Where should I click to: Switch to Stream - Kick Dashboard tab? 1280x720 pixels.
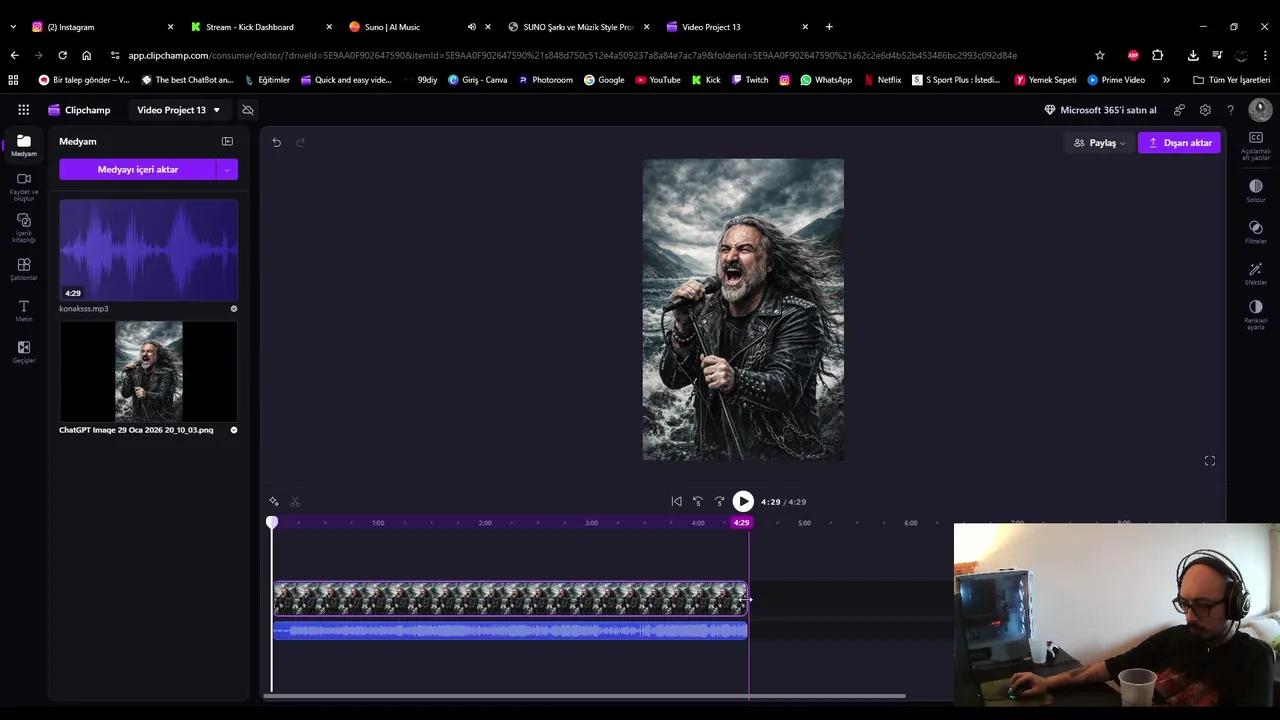pos(258,27)
